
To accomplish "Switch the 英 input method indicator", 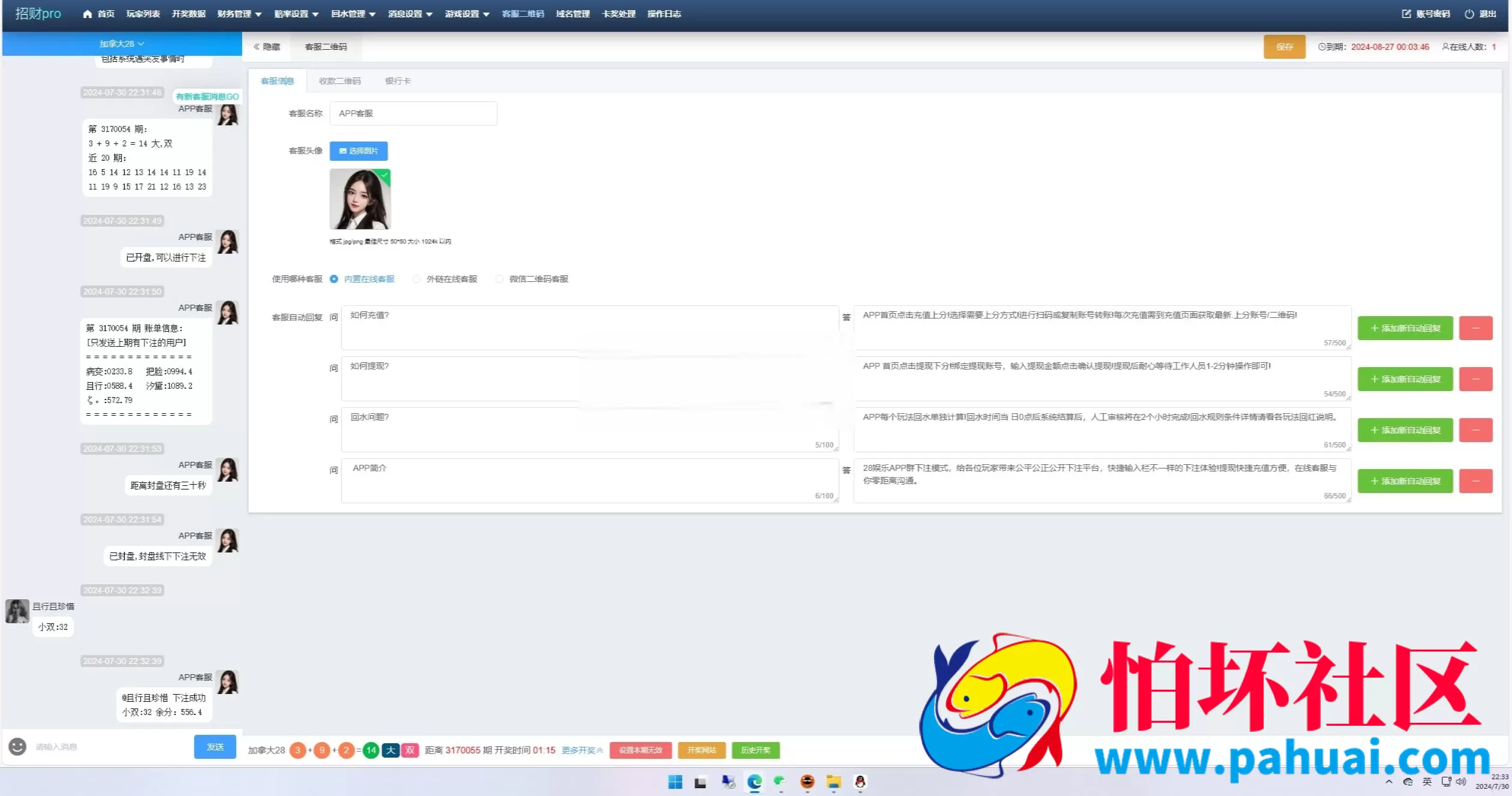I will (1427, 782).
